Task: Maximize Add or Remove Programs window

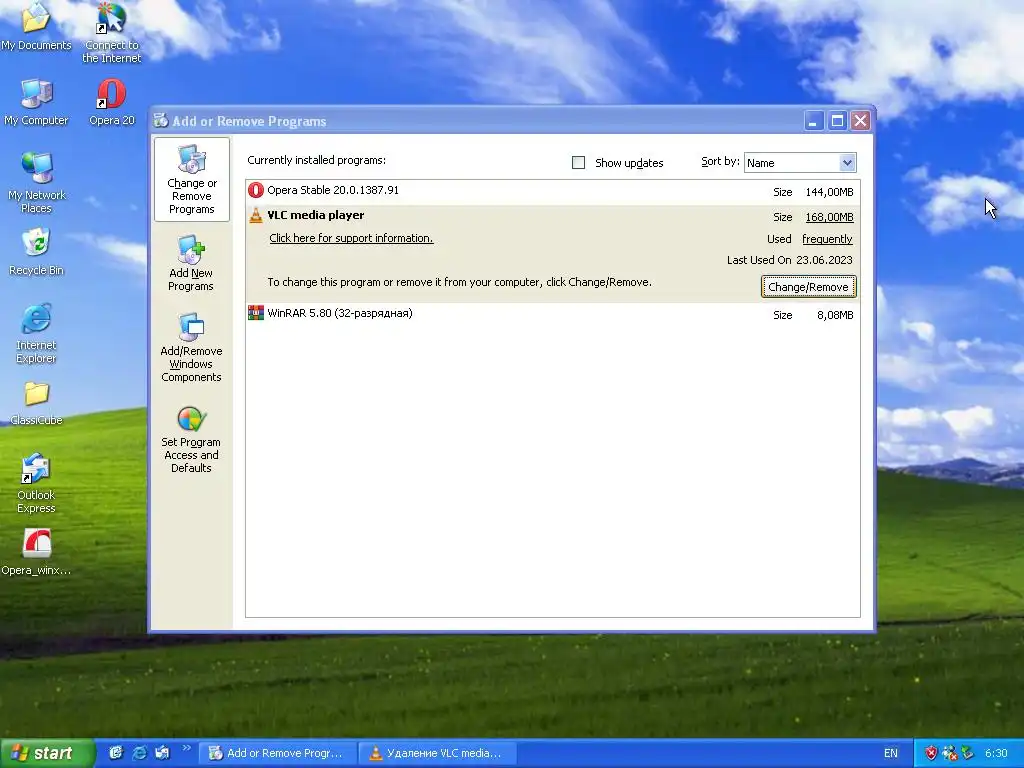Action: 837,121
